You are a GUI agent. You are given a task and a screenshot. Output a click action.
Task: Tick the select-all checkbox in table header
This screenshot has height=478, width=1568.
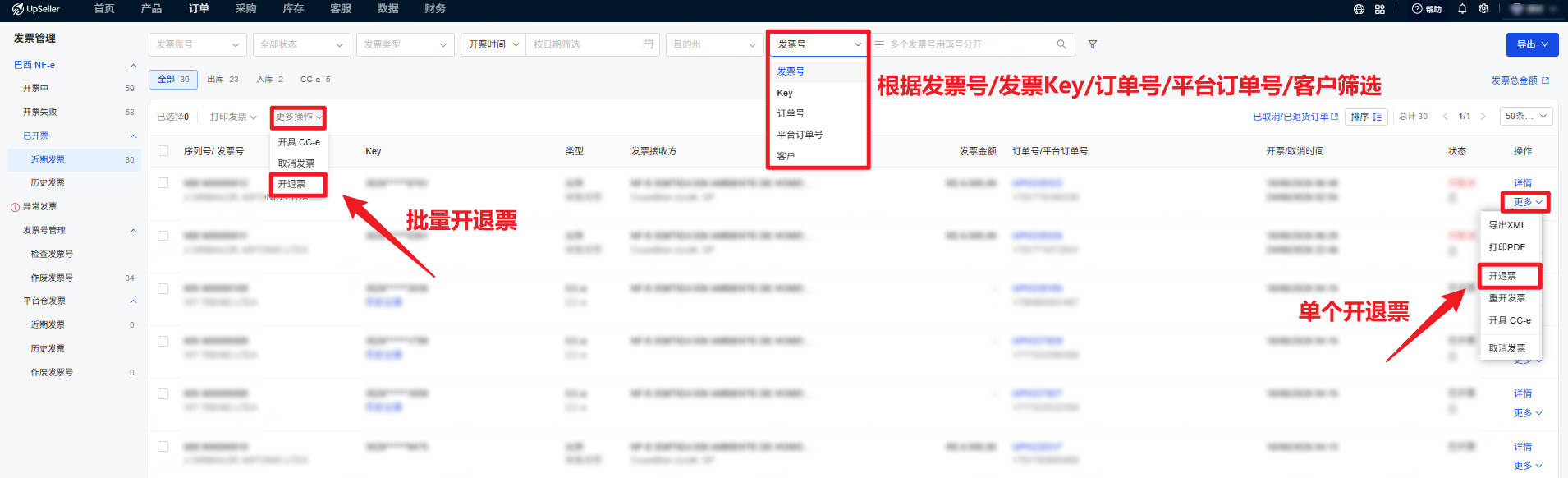point(163,151)
